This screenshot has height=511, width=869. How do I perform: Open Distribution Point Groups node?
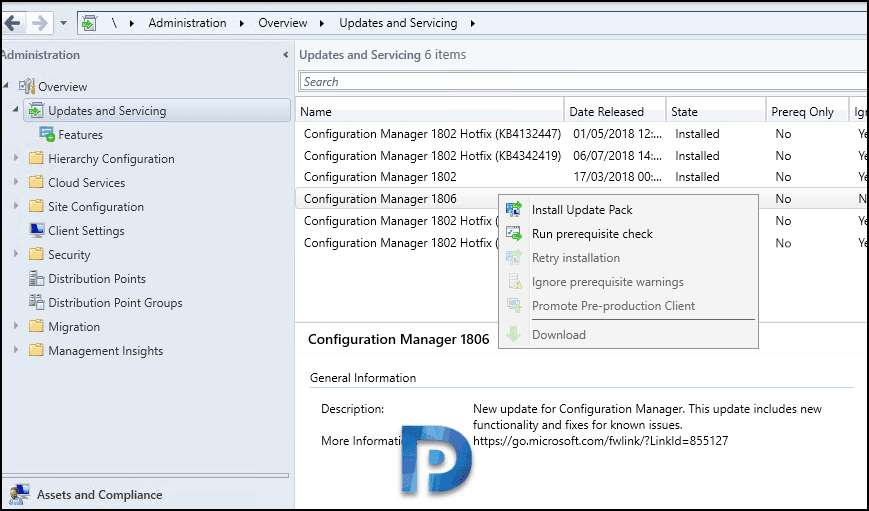[x=115, y=303]
